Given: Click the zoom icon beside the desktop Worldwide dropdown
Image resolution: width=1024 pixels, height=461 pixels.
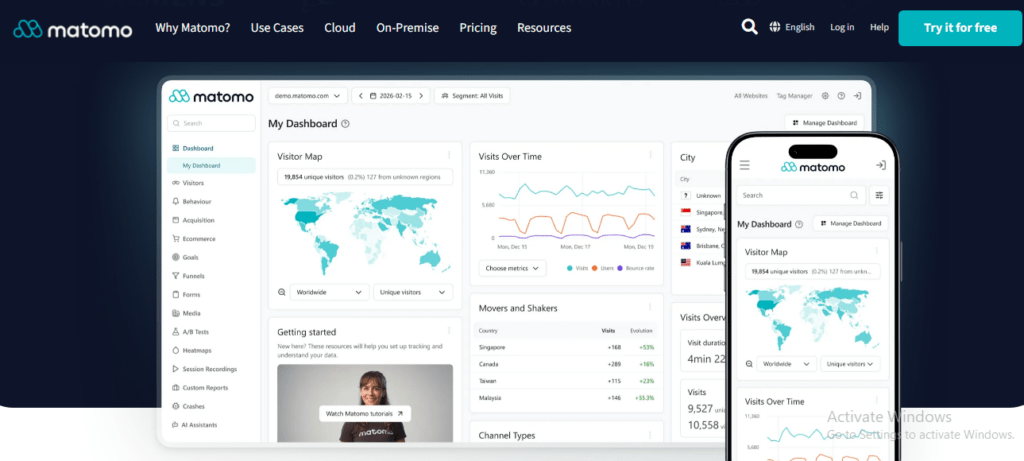Looking at the screenshot, I should click(x=281, y=293).
